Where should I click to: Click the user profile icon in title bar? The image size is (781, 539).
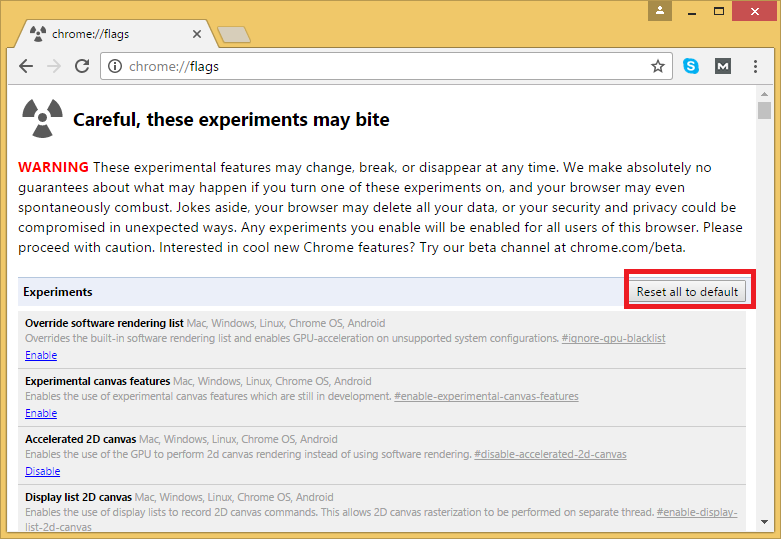[x=660, y=11]
